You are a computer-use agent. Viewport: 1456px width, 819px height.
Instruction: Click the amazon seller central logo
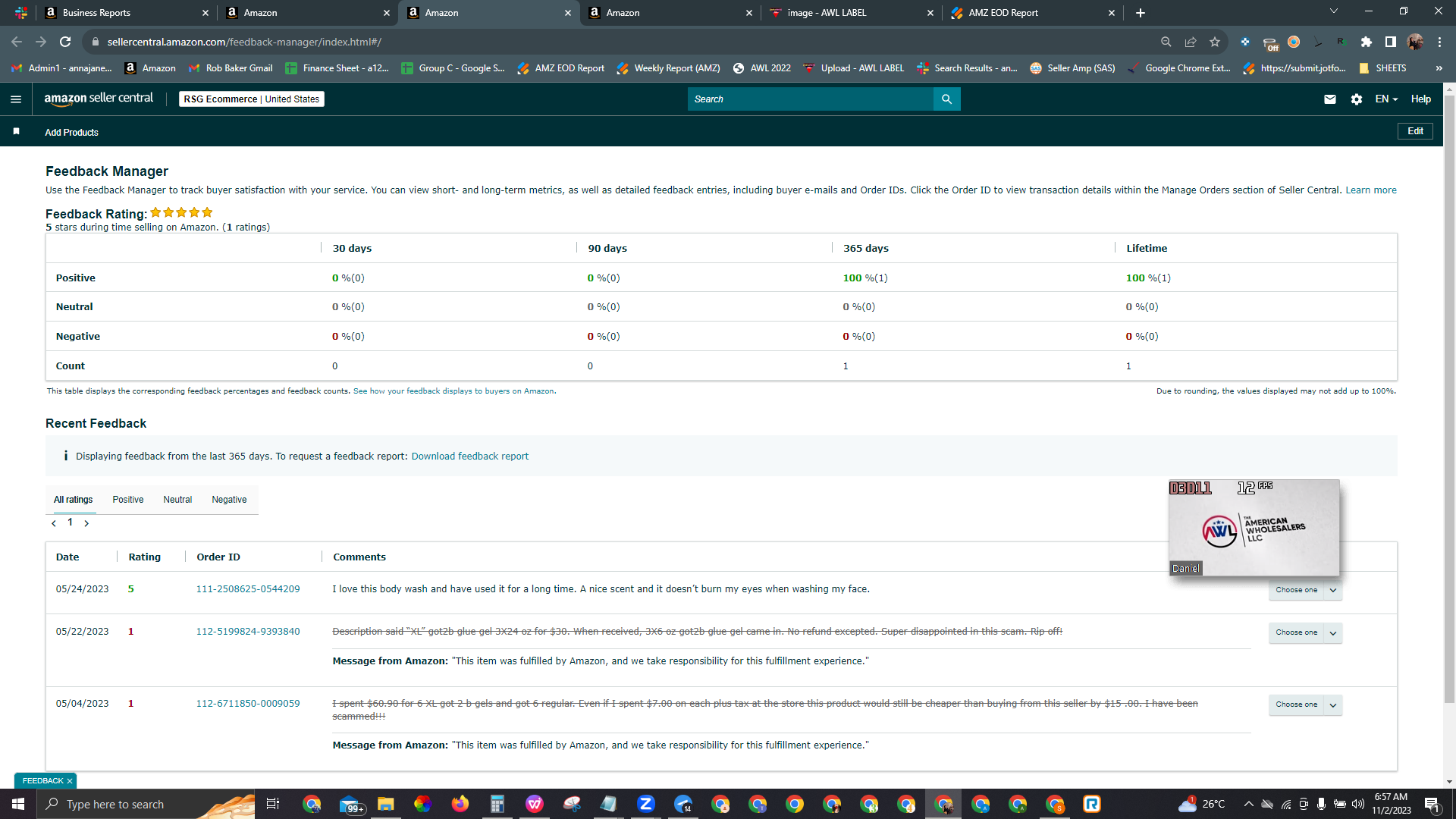99,99
